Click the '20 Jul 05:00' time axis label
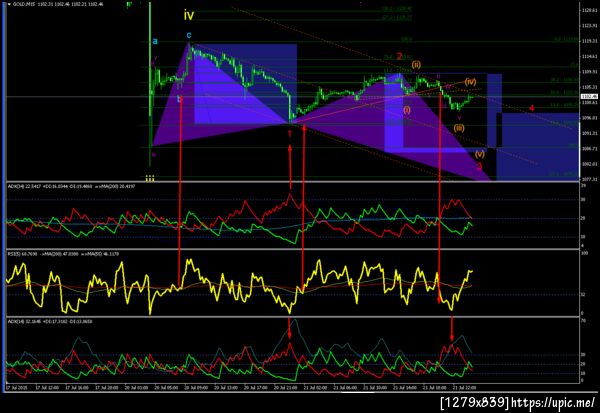Screen dimensions: 600x413 click(x=166, y=387)
